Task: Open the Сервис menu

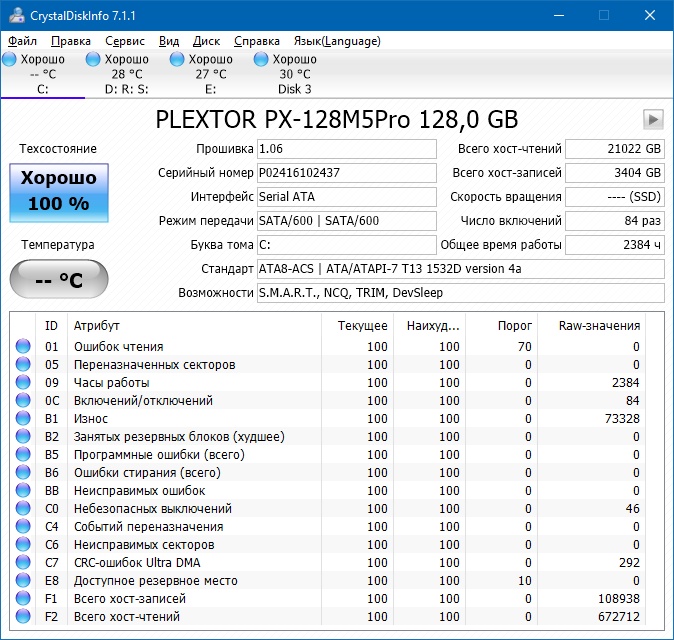Action: tap(125, 41)
